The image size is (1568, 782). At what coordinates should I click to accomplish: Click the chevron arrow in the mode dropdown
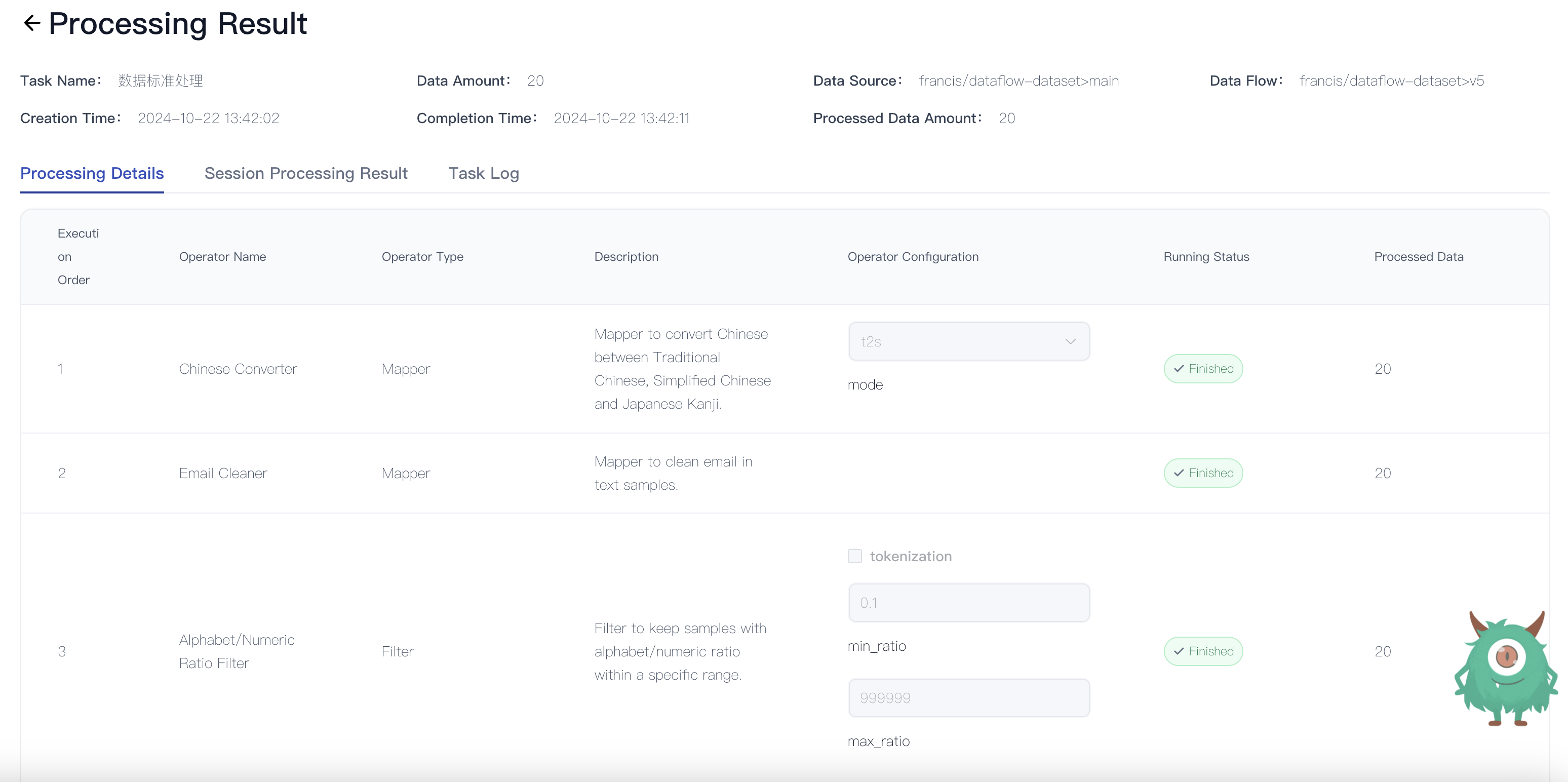[1070, 341]
